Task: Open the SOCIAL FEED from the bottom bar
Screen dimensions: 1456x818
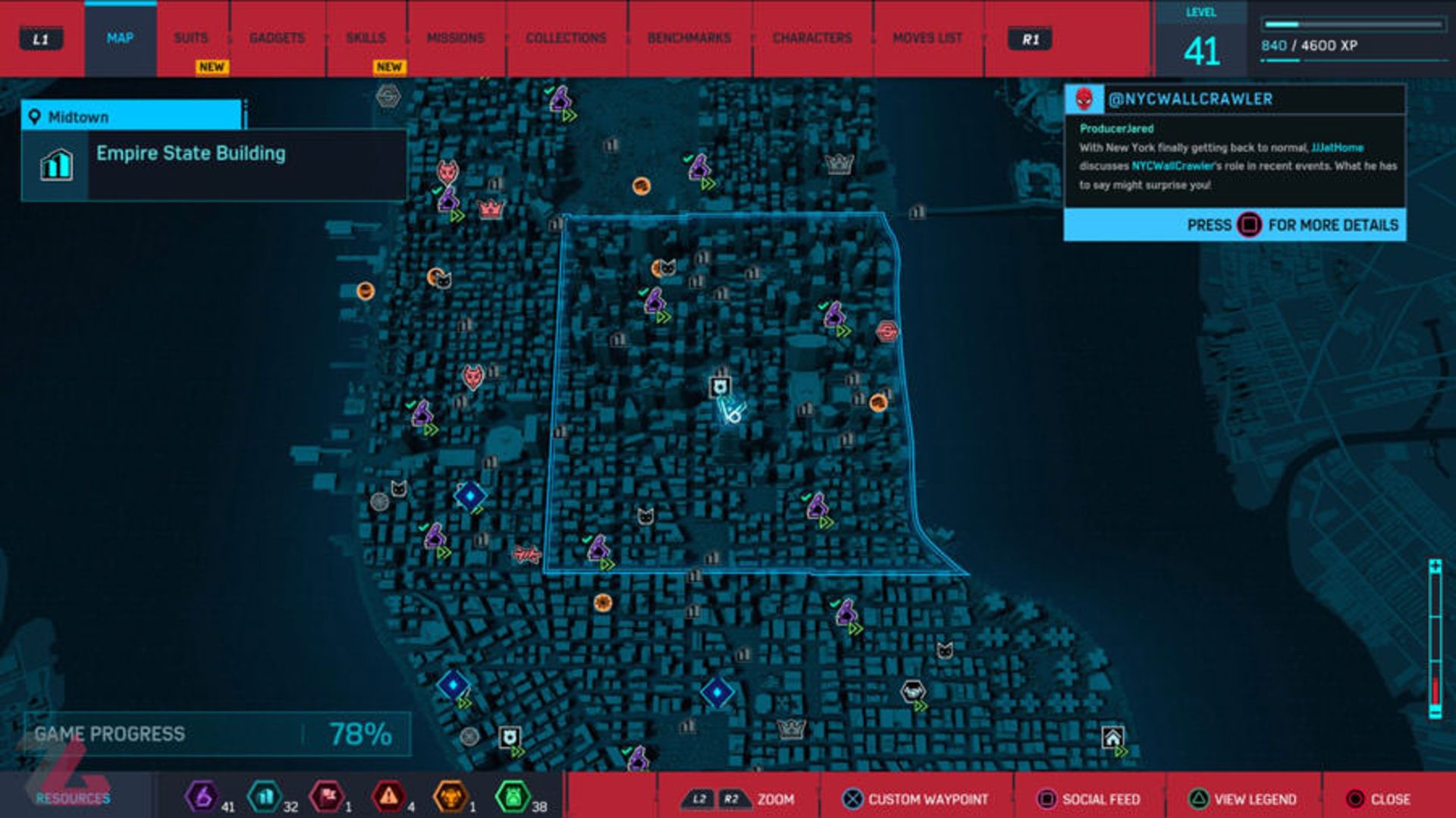Action: (x=1088, y=799)
